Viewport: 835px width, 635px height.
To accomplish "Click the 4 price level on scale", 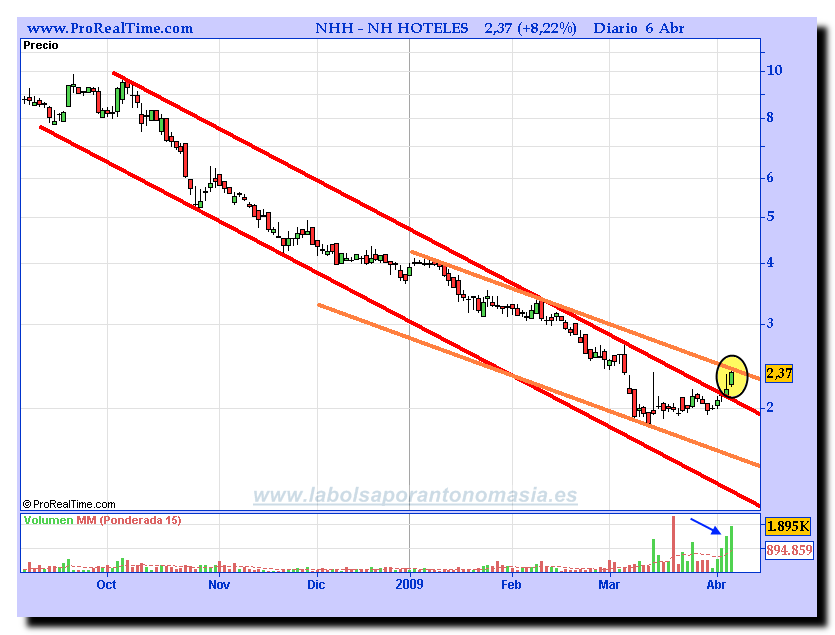I will (x=769, y=263).
